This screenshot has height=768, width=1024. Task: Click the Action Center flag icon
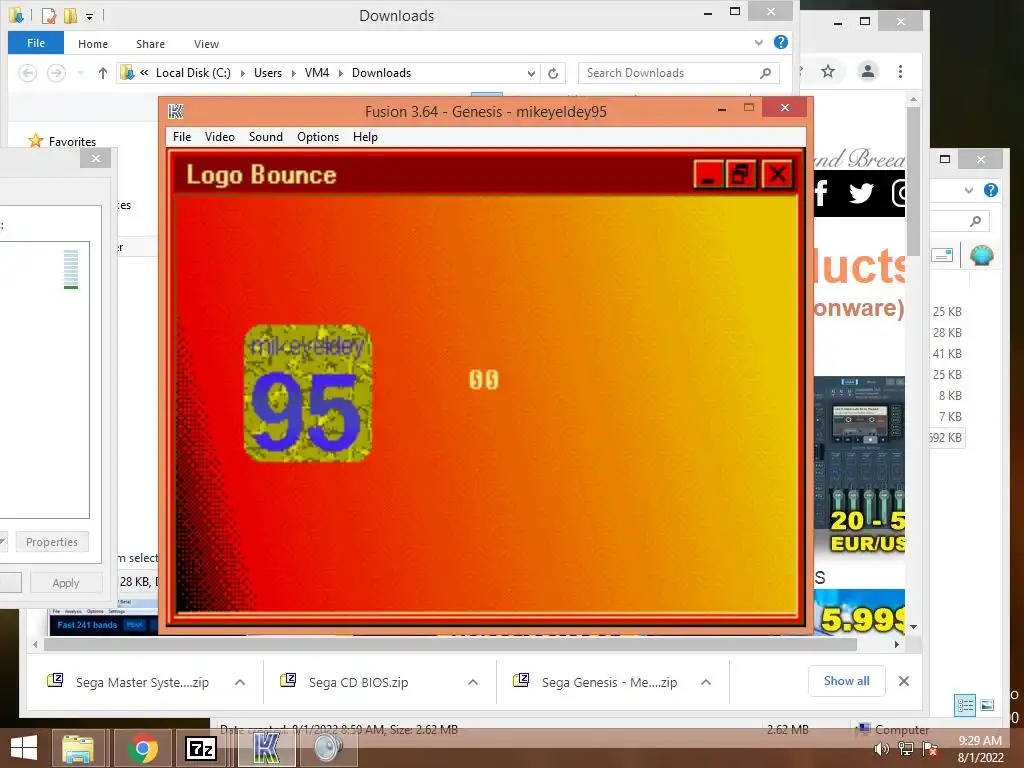(930, 749)
